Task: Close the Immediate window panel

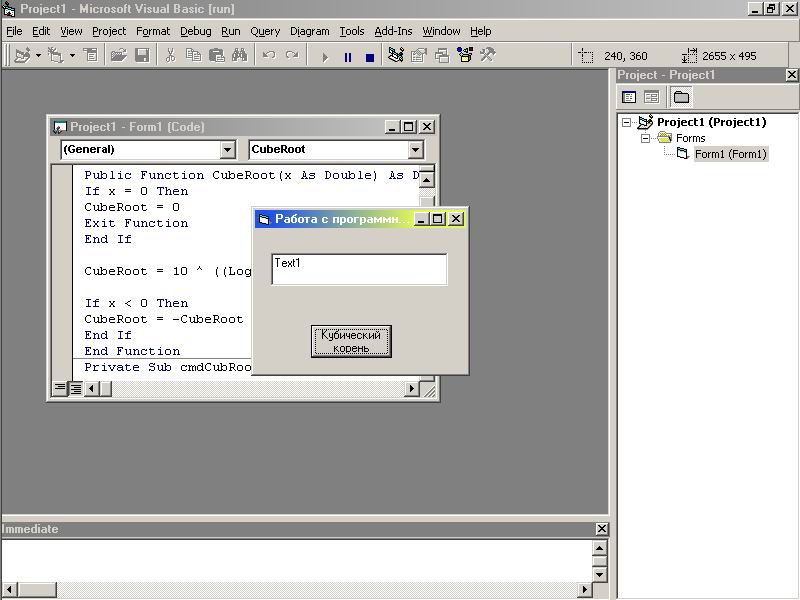Action: coord(602,529)
